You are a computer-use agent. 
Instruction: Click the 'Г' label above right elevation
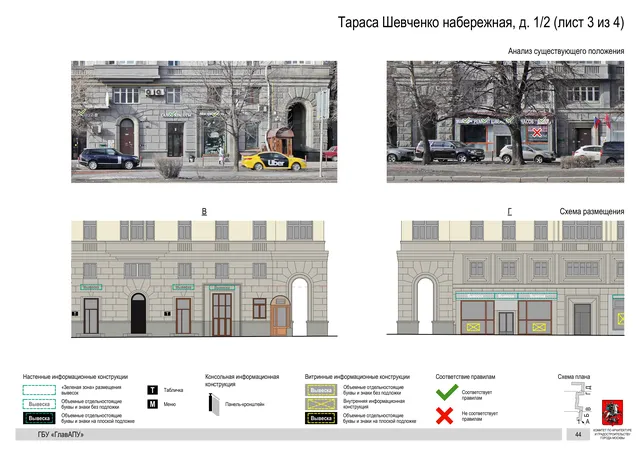(x=509, y=211)
